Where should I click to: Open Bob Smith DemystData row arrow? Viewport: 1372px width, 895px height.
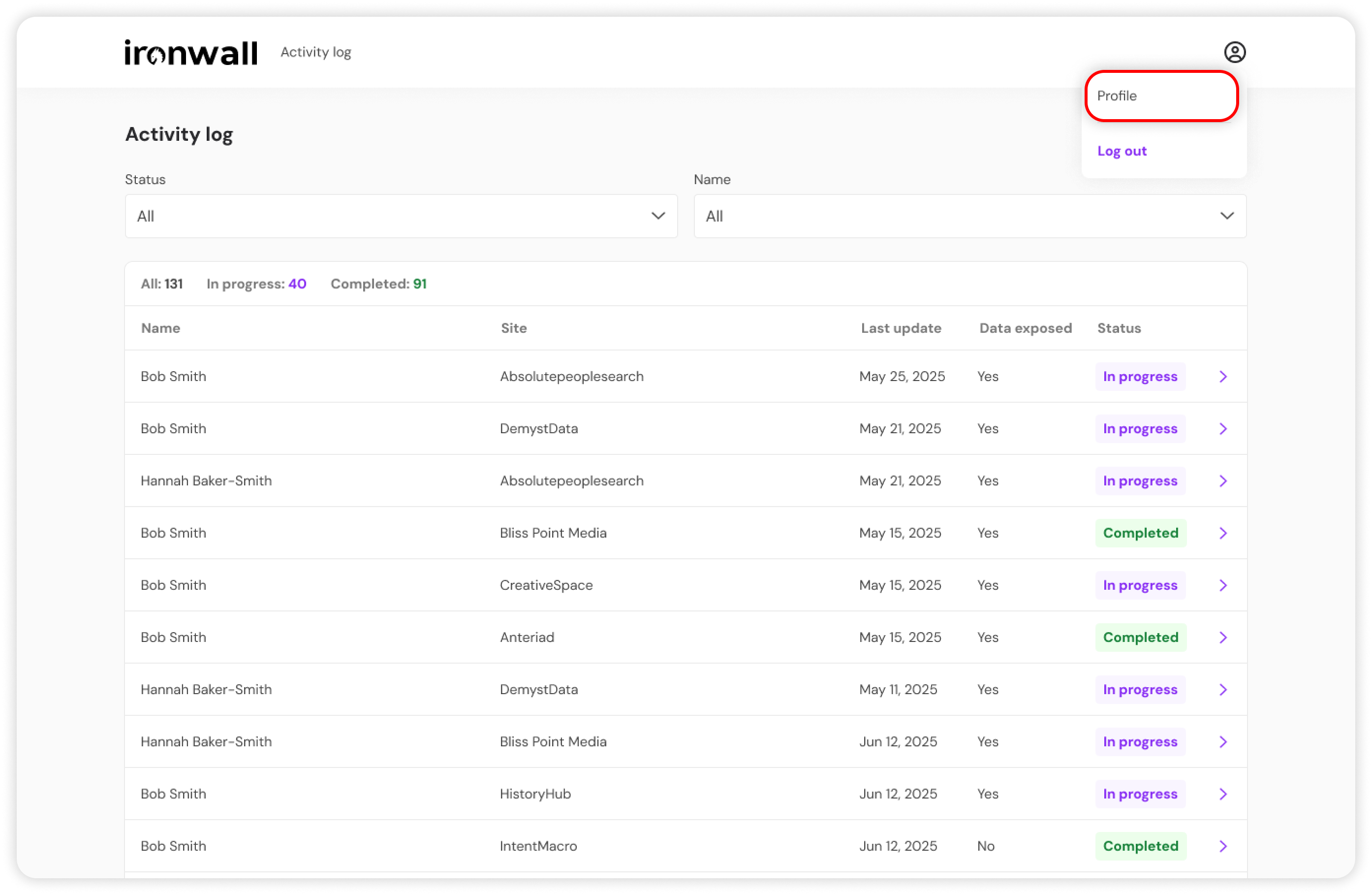click(1223, 429)
